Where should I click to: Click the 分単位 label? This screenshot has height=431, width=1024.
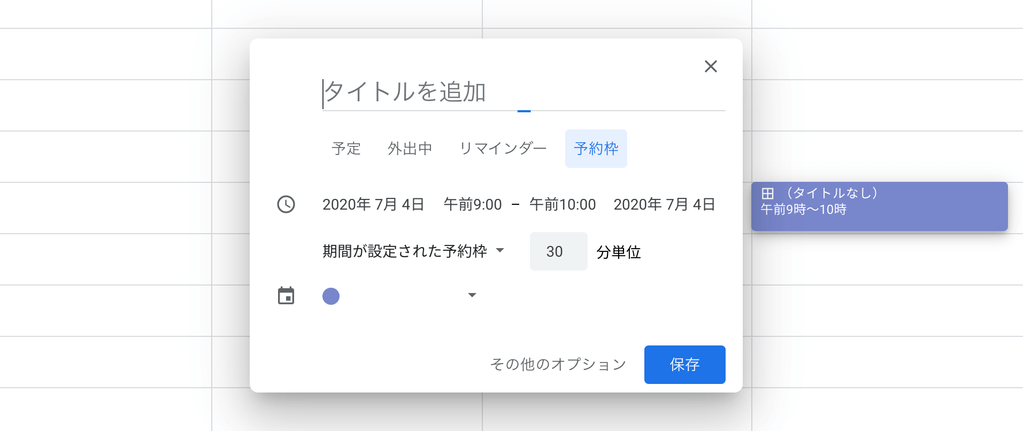tap(618, 252)
